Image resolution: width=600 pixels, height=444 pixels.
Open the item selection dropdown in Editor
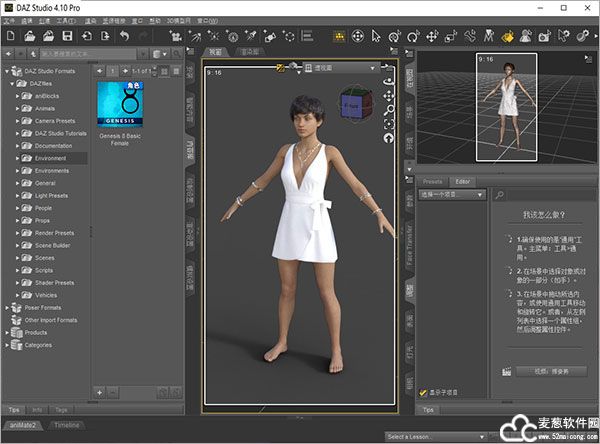(451, 194)
